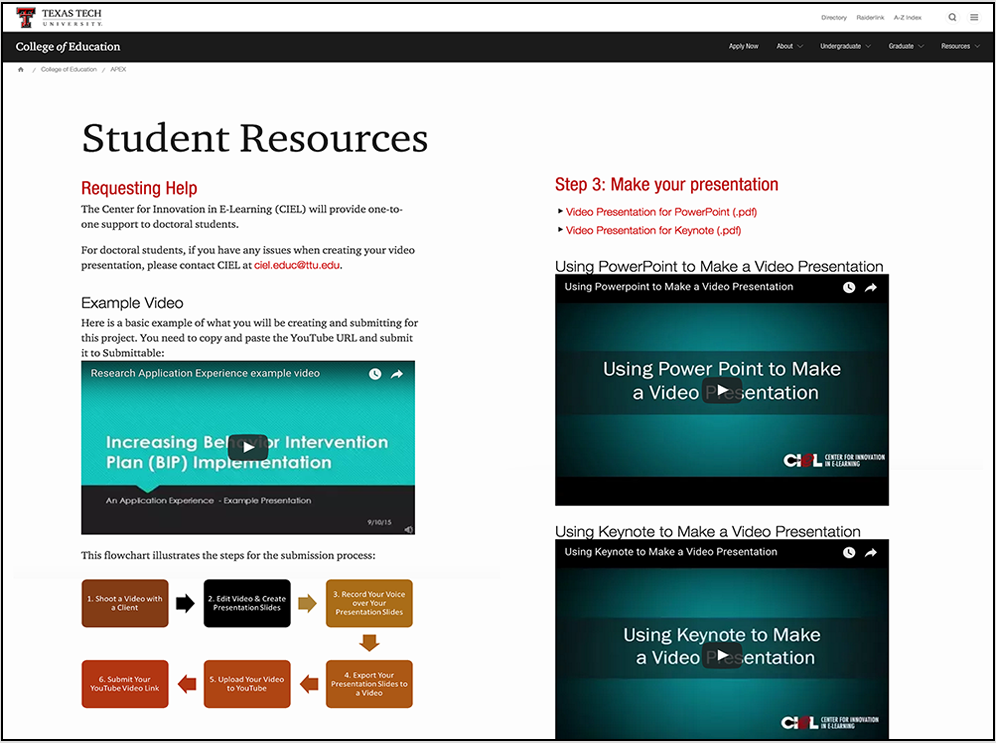Open Video Presentation for PowerPoint (.pdf)
The image size is (996, 743).
(661, 212)
